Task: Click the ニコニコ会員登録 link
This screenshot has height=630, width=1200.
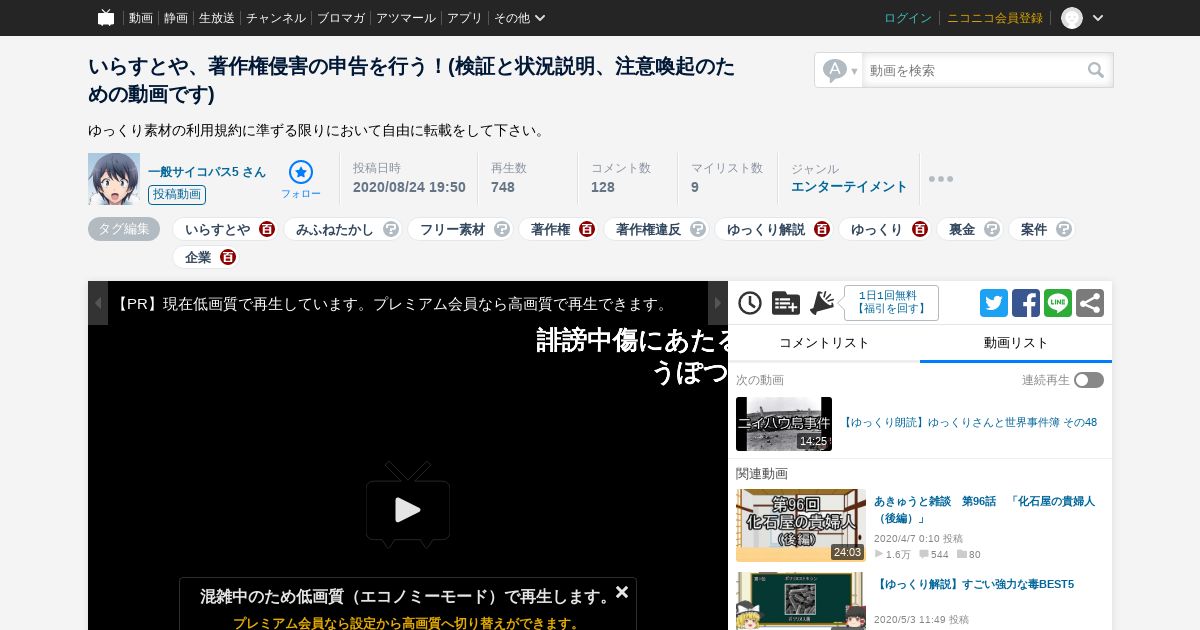Action: 995,18
